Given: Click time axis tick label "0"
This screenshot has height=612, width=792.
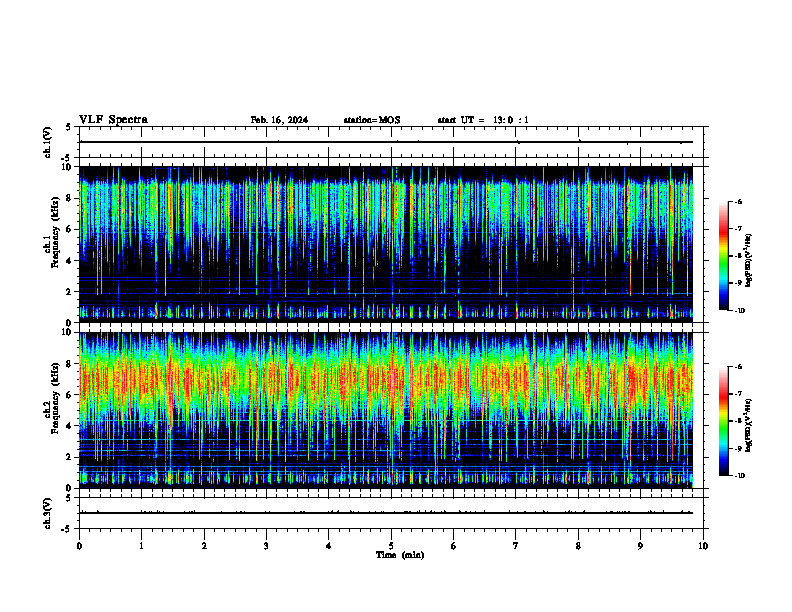Looking at the screenshot, I should 79,546.
